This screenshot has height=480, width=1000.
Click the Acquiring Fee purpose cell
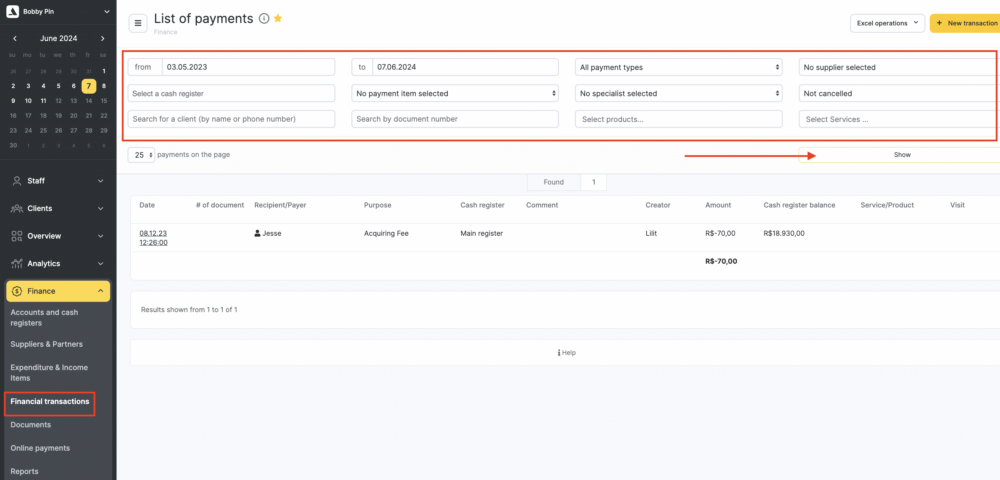pos(386,233)
